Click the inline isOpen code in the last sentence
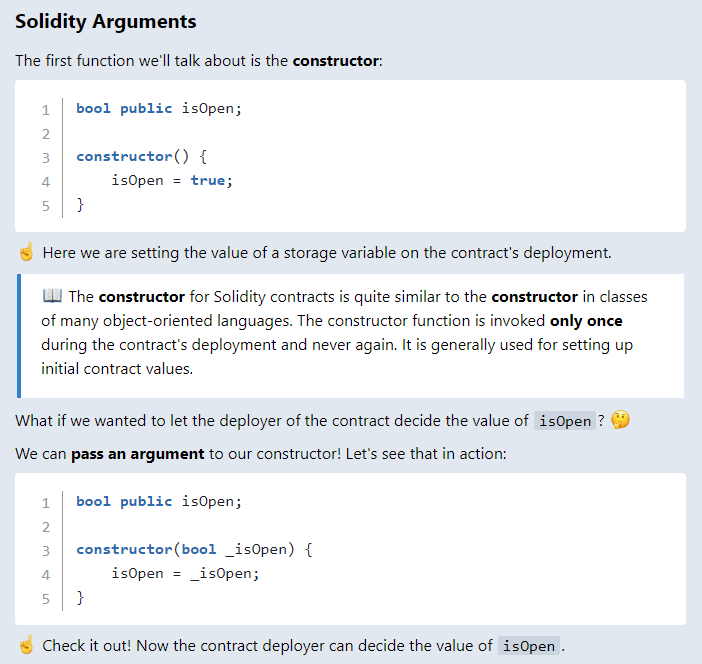This screenshot has height=664, width=702. [x=528, y=646]
